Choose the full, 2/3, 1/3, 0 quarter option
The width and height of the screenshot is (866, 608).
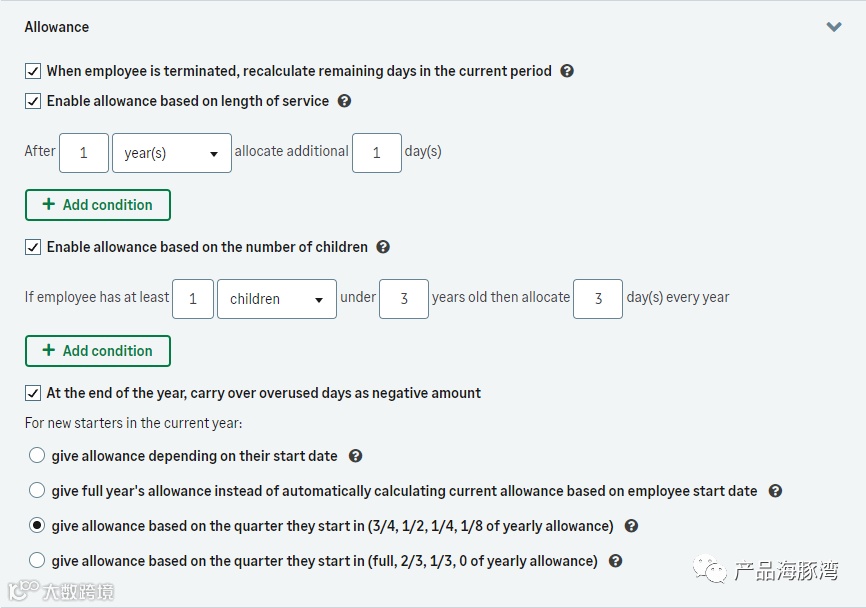pyautogui.click(x=37, y=561)
